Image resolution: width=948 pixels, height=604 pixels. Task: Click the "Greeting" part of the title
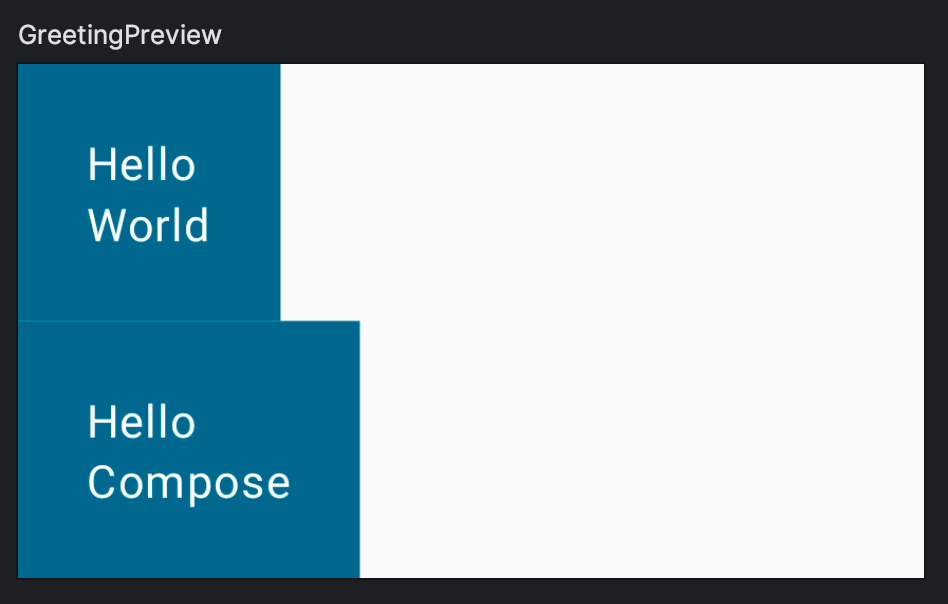pyautogui.click(x=70, y=35)
